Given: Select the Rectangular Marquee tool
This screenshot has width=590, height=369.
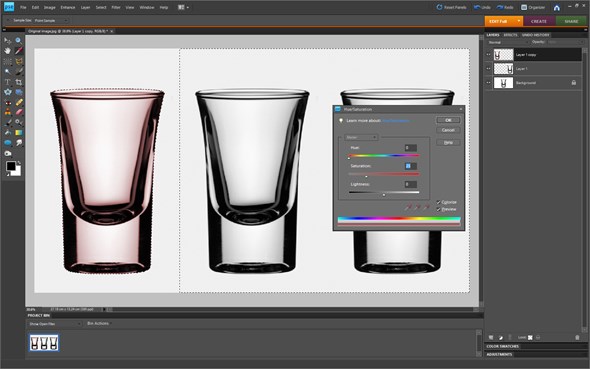Looking at the screenshot, I should tap(7, 61).
